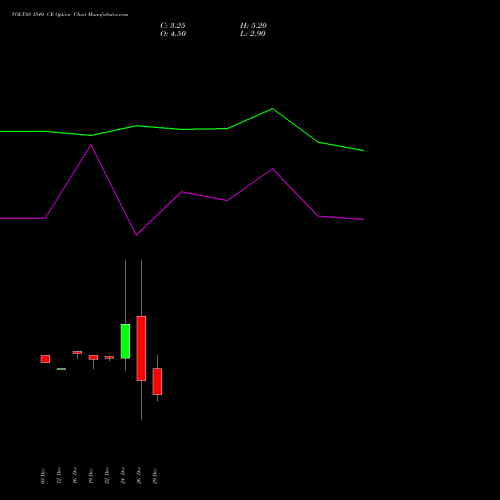Click the 19 Dec date label
500x500 pixels.
pyautogui.click(x=91, y=476)
